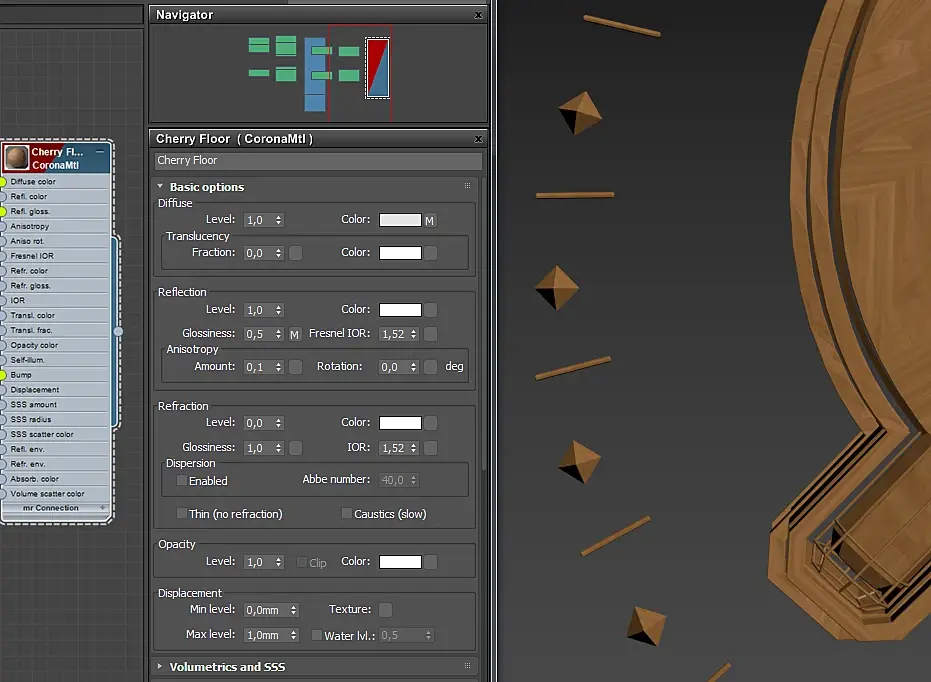Click the parameter panel vertical scrollbar
931x682 pixels.
[x=484, y=323]
